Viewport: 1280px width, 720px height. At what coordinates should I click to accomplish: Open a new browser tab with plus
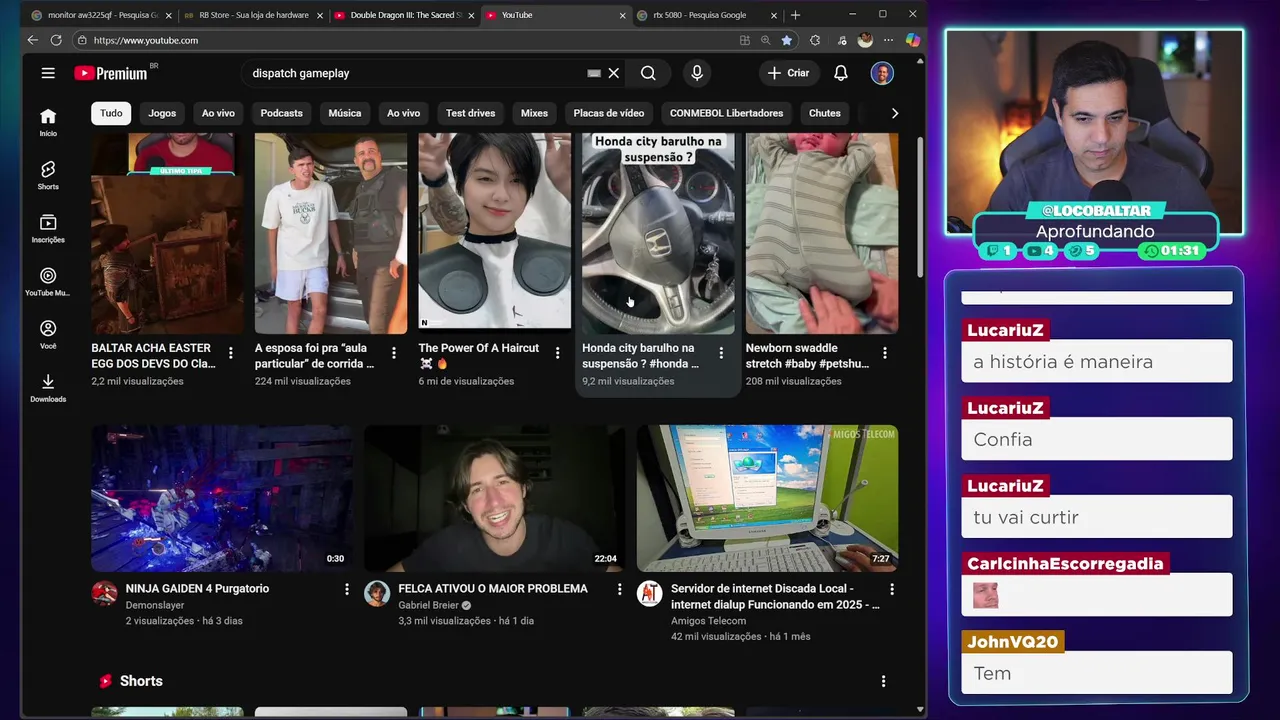coord(795,15)
